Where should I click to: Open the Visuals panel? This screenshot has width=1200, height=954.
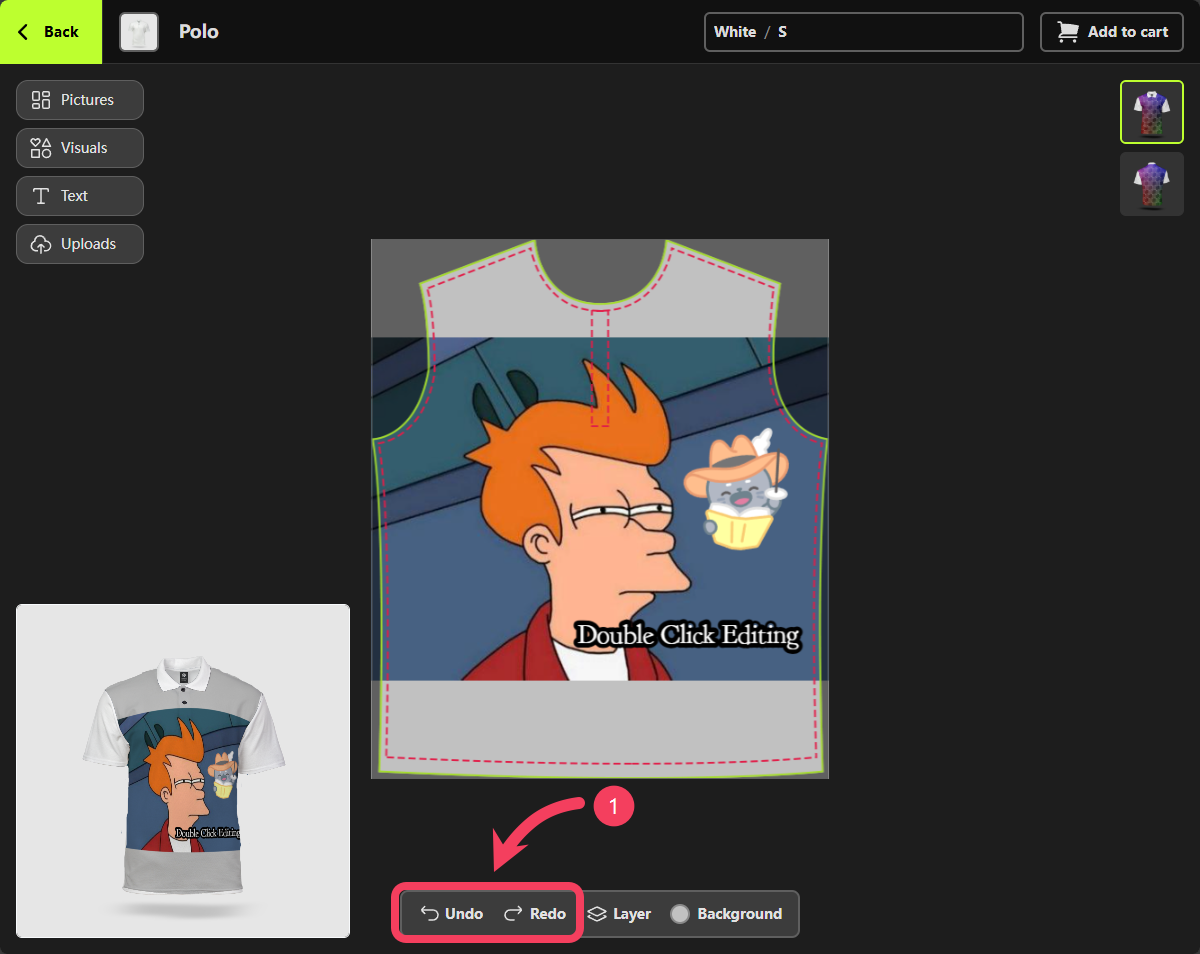[80, 148]
